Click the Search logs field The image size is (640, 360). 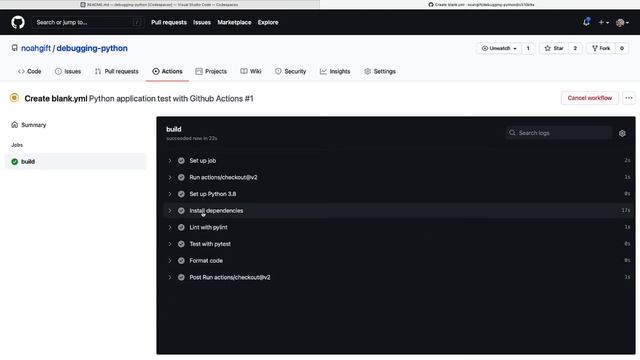558,133
